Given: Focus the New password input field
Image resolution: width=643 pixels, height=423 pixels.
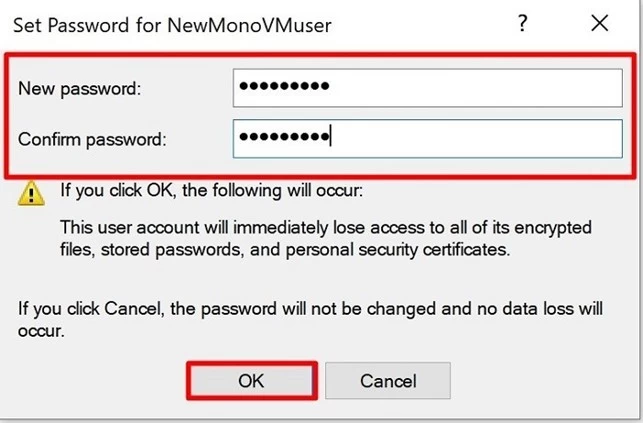Looking at the screenshot, I should (x=428, y=88).
